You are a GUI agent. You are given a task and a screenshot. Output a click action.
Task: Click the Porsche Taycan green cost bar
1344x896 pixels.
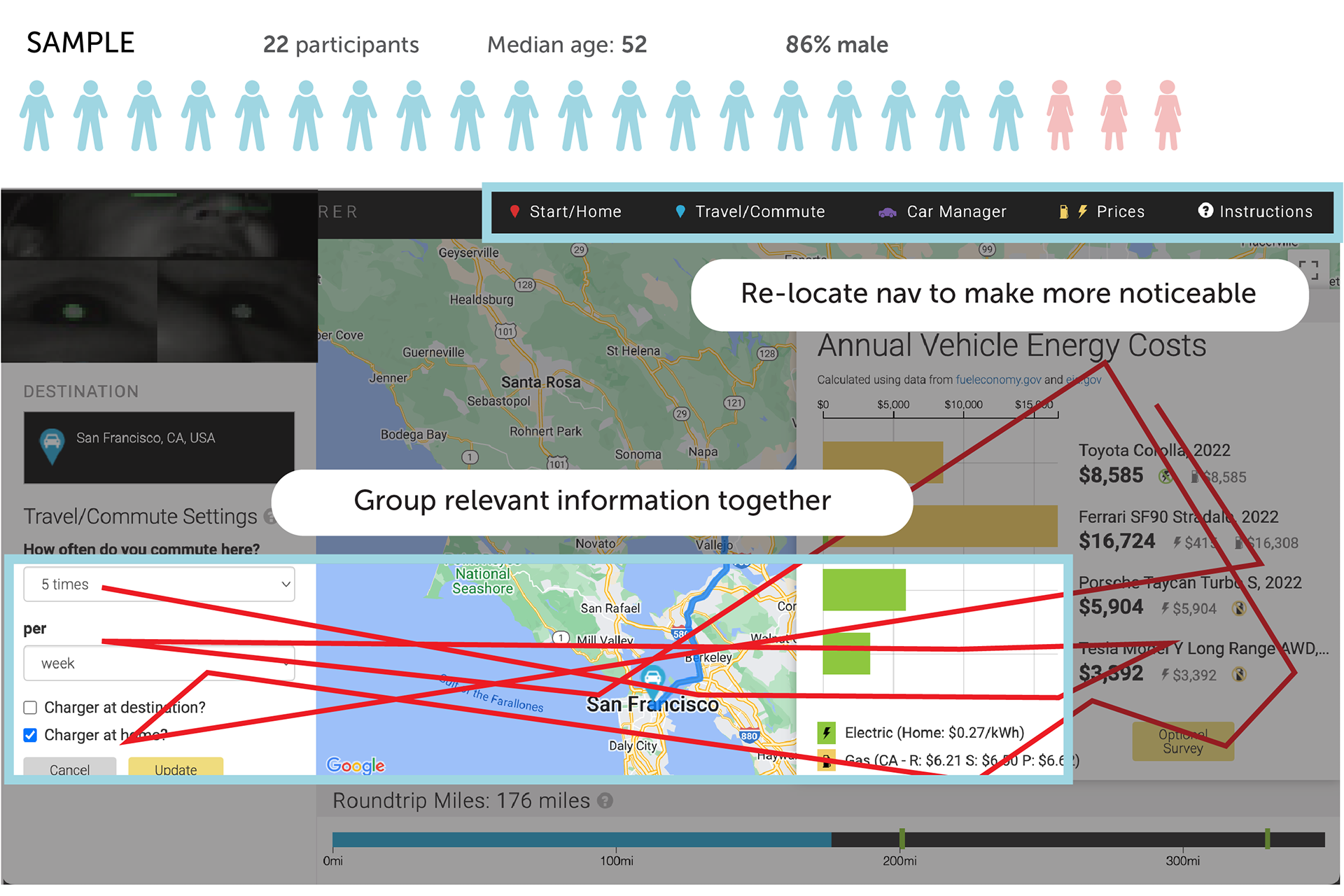click(x=864, y=589)
